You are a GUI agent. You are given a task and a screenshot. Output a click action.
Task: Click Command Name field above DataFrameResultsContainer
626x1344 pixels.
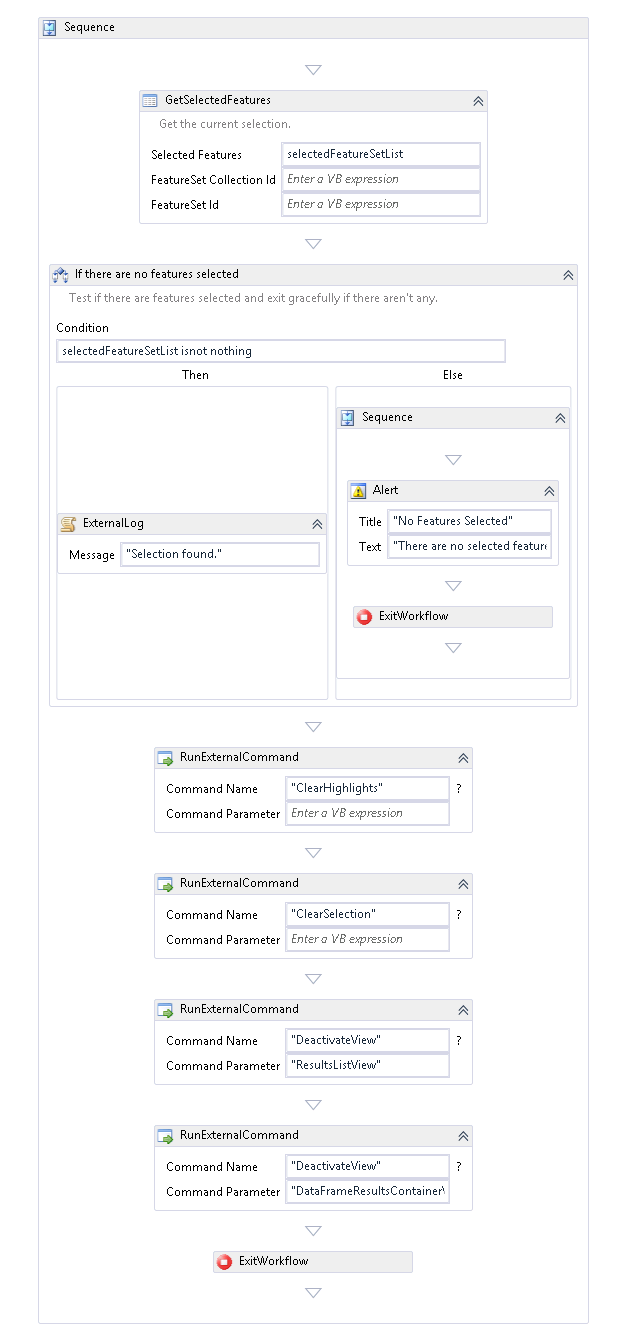tap(368, 1167)
